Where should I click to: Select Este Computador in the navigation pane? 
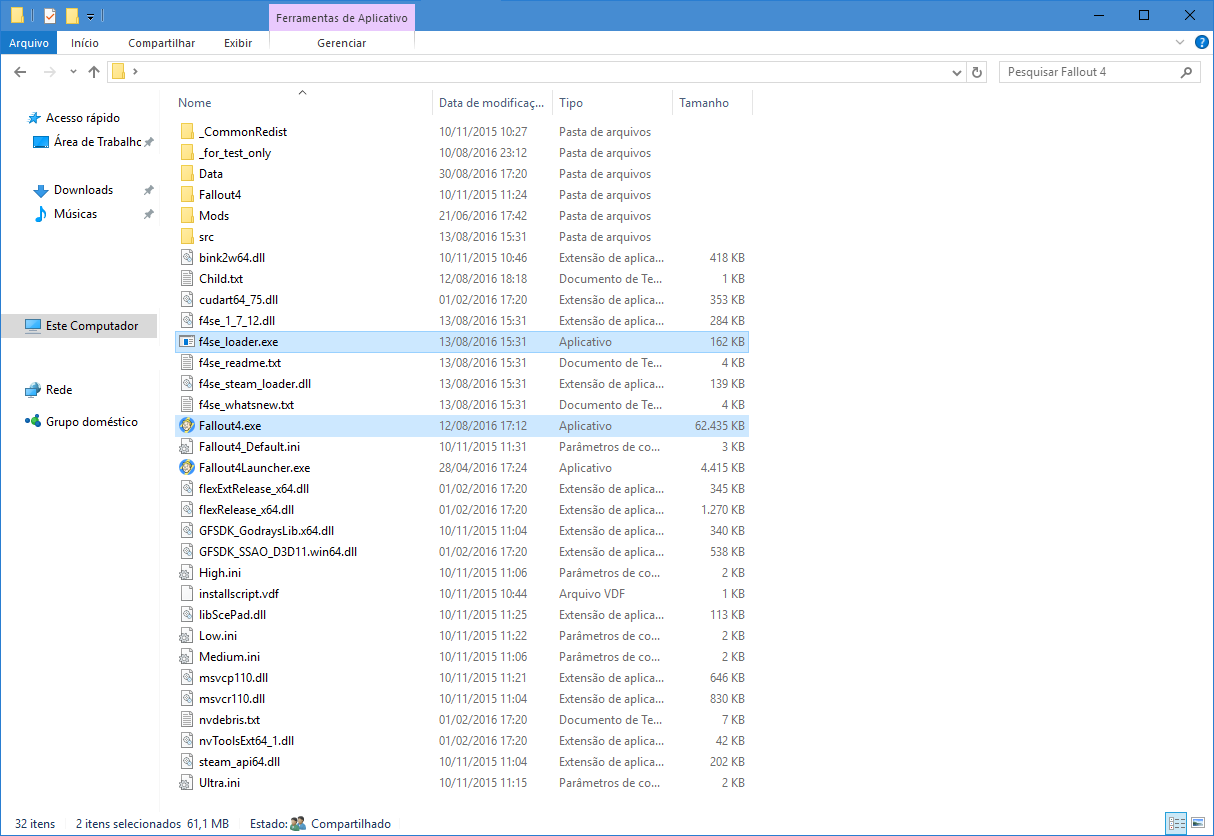79,326
